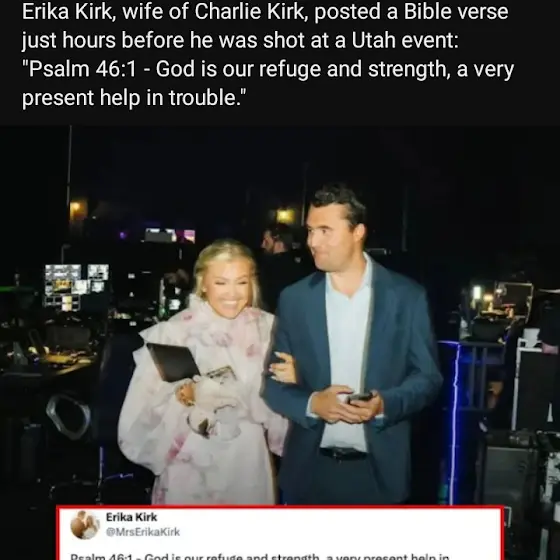Click the bearded man in background
This screenshot has width=560, height=560.
click(277, 239)
